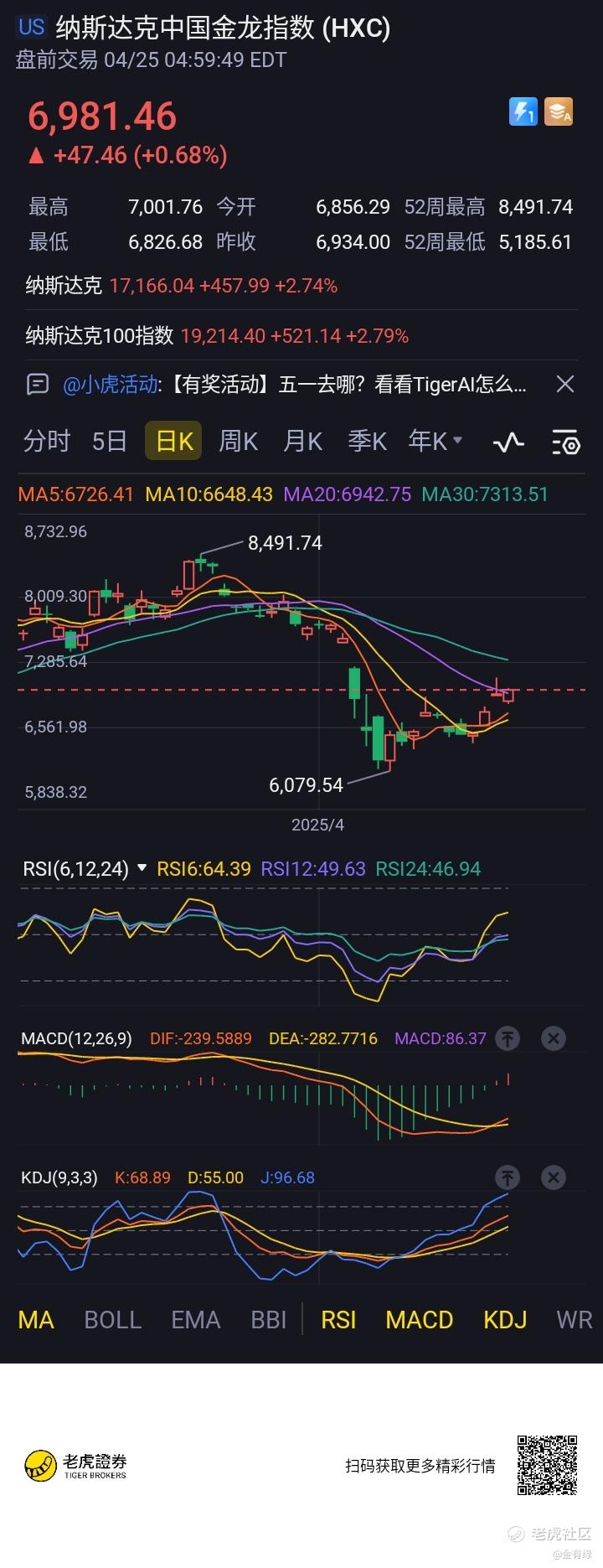Toggle the KDJ sub-indicator

coord(505,1320)
